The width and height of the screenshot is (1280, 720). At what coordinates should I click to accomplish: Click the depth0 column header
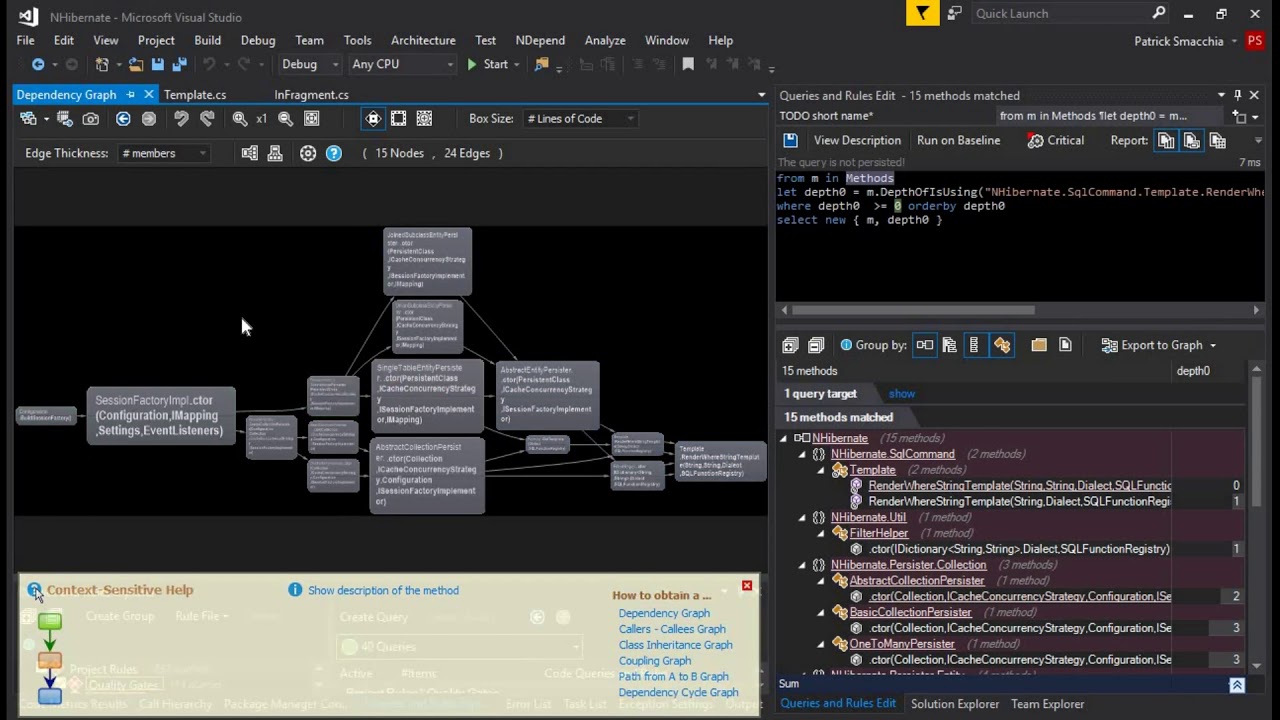(1193, 371)
